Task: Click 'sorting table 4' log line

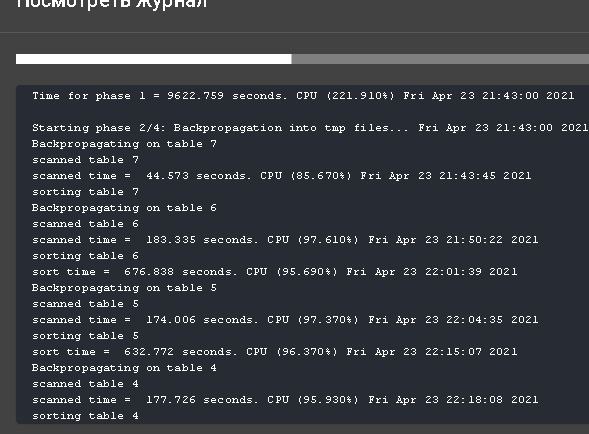Action: click(x=86, y=416)
